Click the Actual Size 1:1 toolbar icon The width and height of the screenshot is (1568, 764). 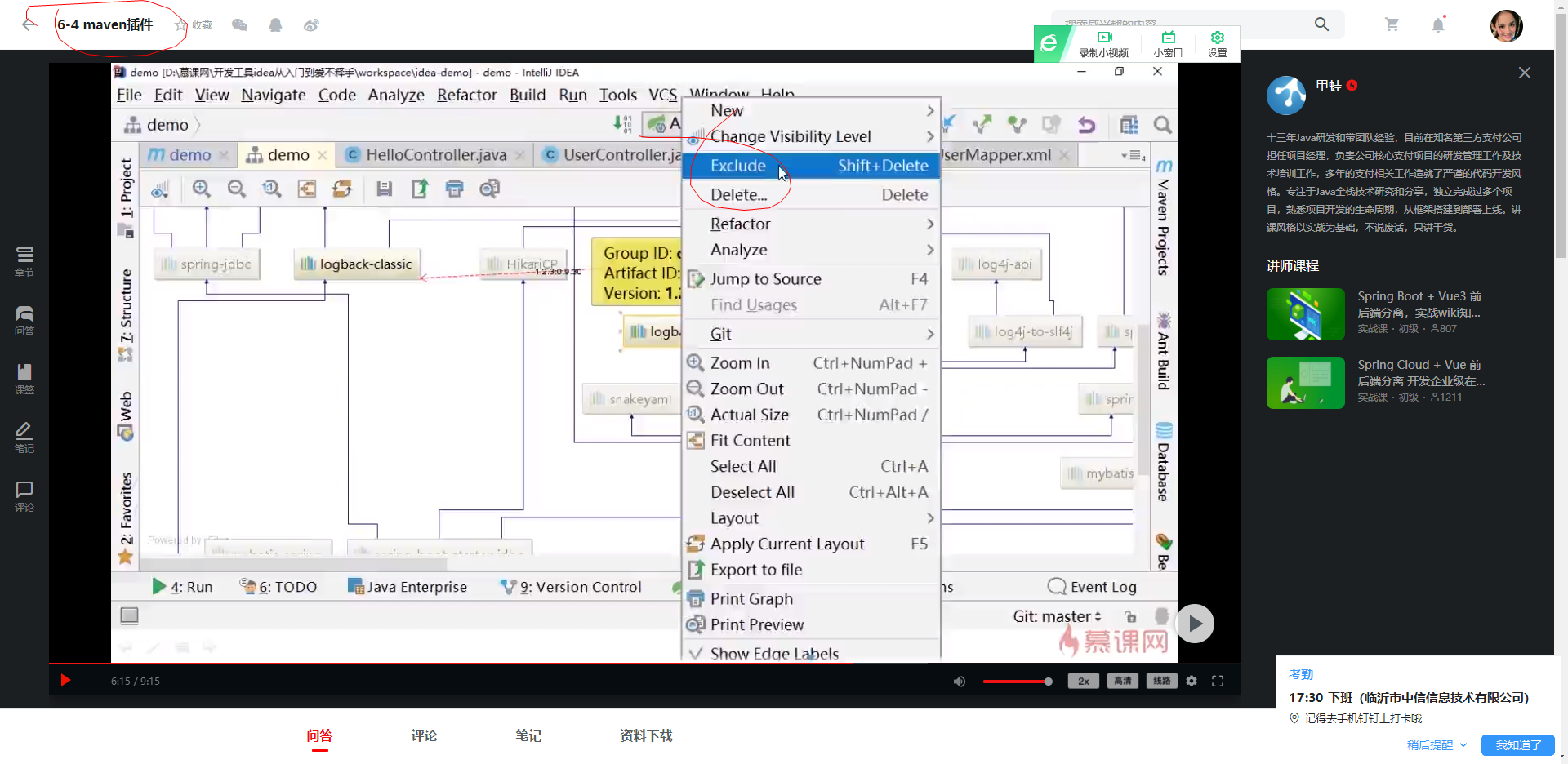point(272,189)
